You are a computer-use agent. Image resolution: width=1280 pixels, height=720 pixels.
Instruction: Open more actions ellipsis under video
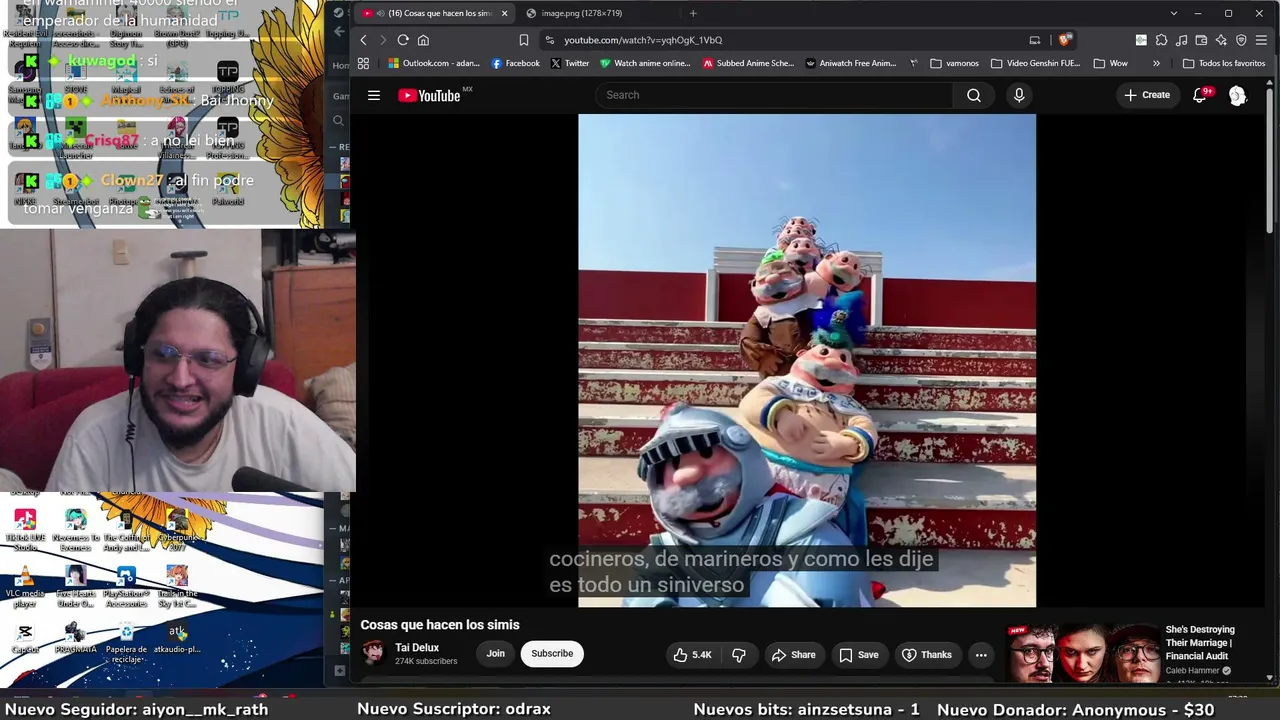[981, 655]
